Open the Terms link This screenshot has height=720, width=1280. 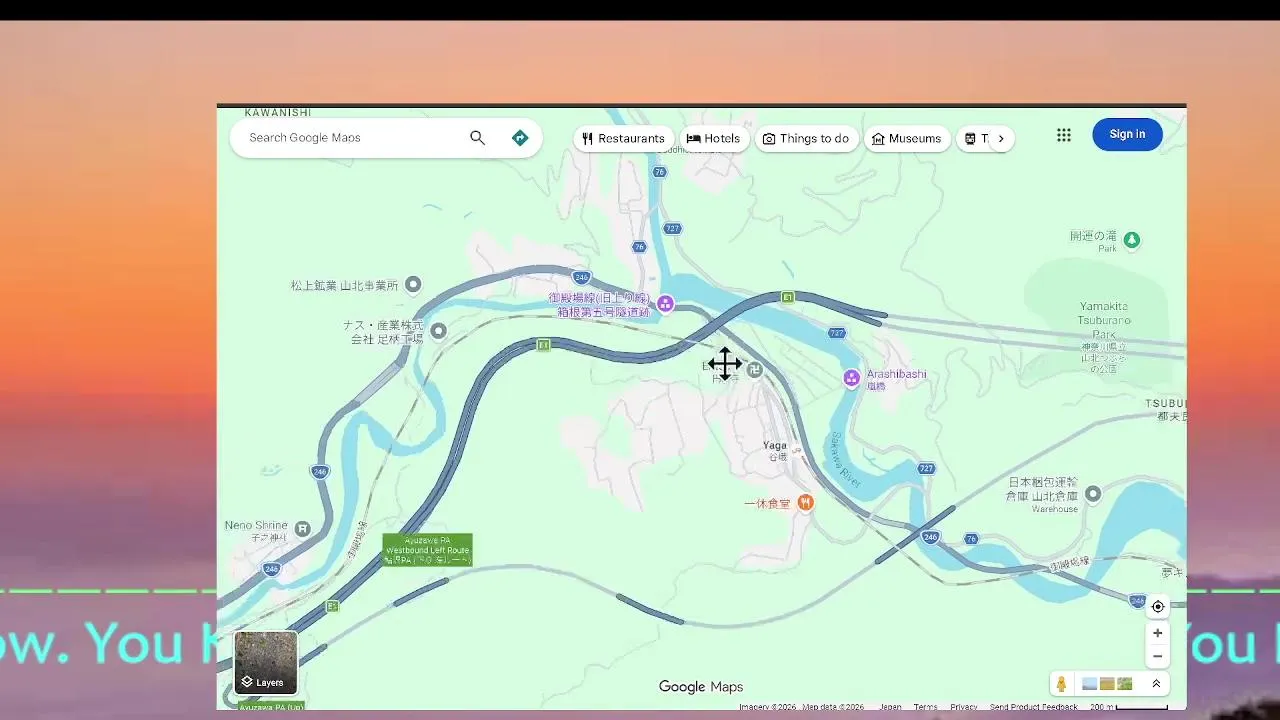925,707
